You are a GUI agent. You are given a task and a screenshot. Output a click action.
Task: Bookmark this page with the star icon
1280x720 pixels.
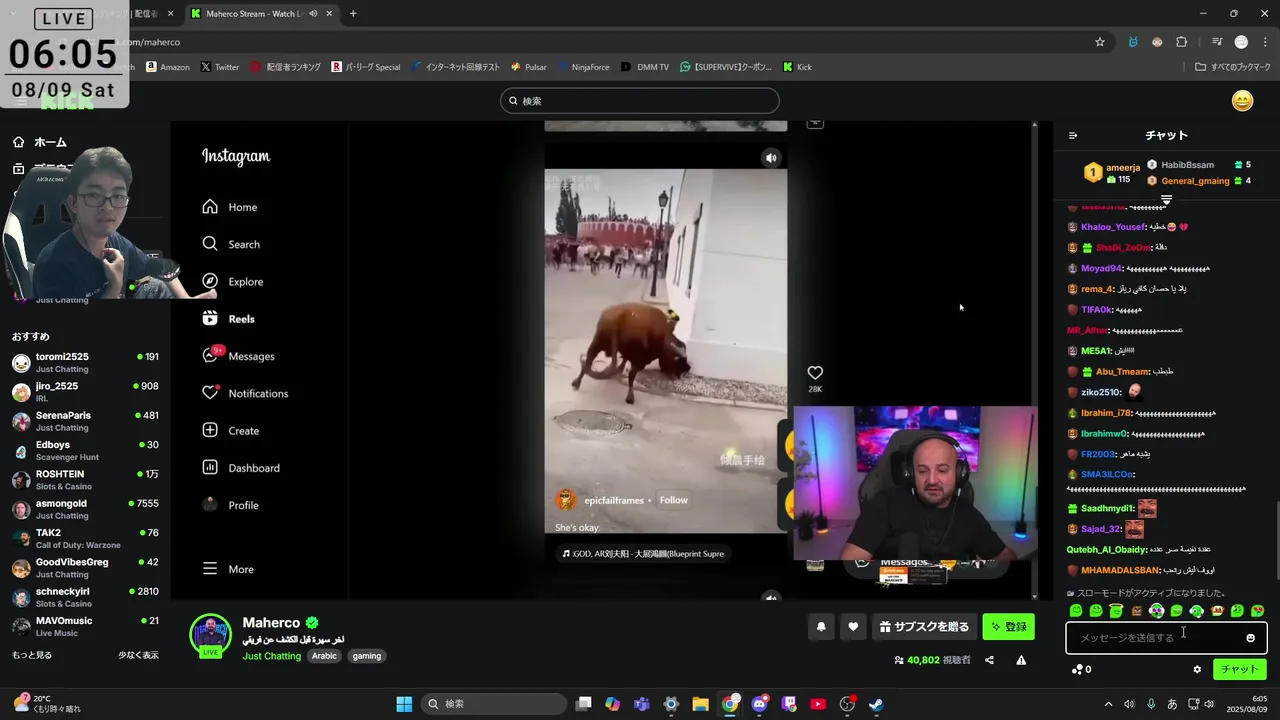click(1100, 42)
